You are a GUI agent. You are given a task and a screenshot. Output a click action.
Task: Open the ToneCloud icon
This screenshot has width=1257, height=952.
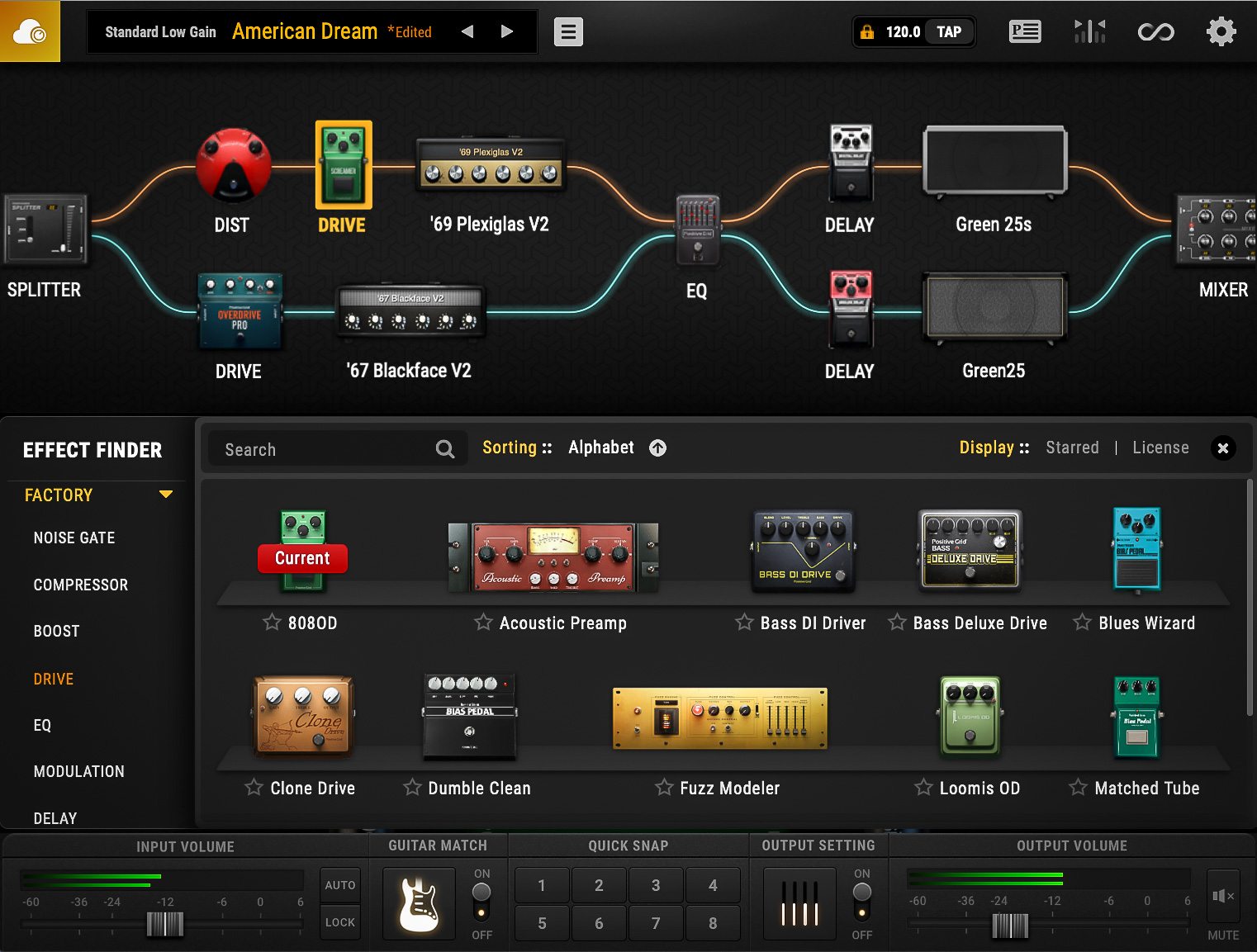[x=30, y=31]
